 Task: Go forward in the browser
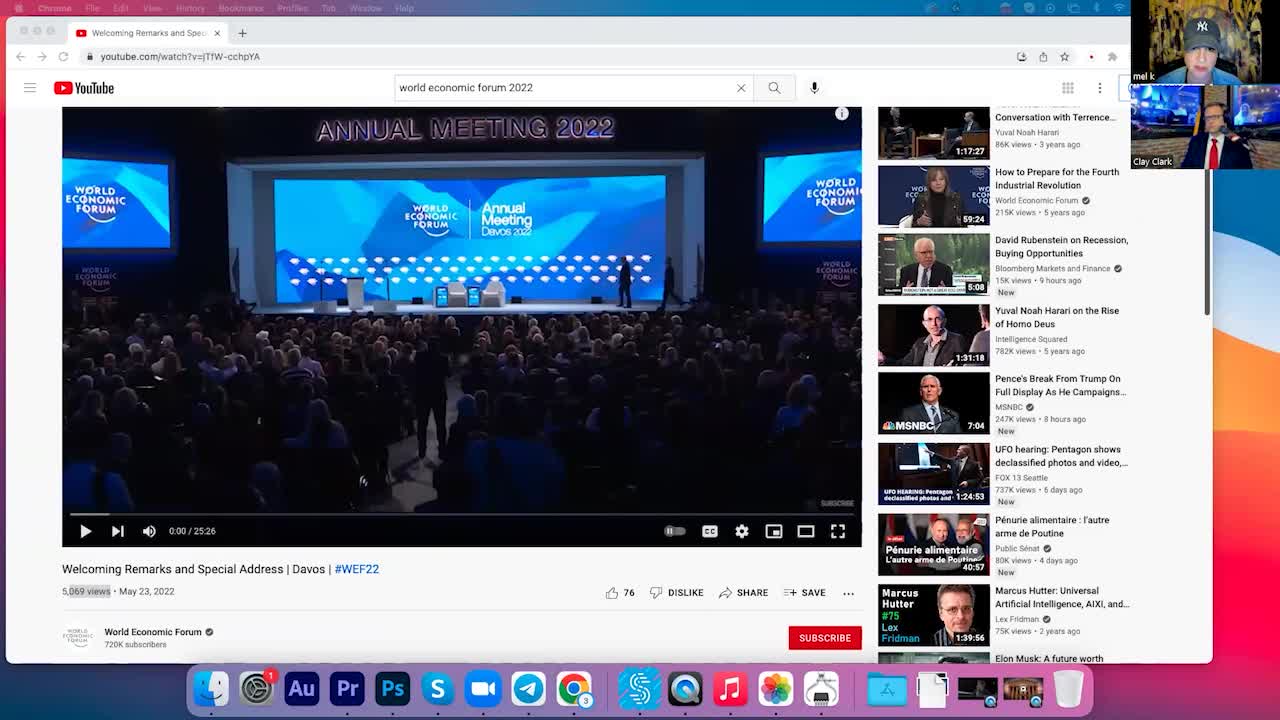42,57
